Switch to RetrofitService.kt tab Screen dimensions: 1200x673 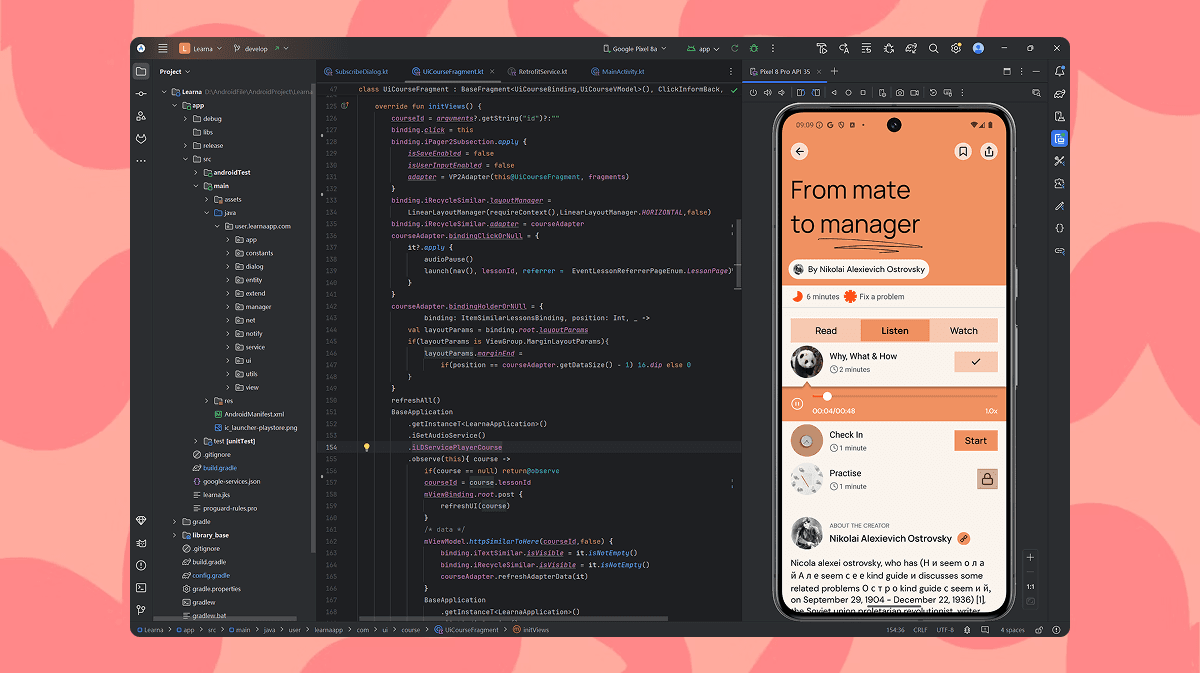point(537,72)
